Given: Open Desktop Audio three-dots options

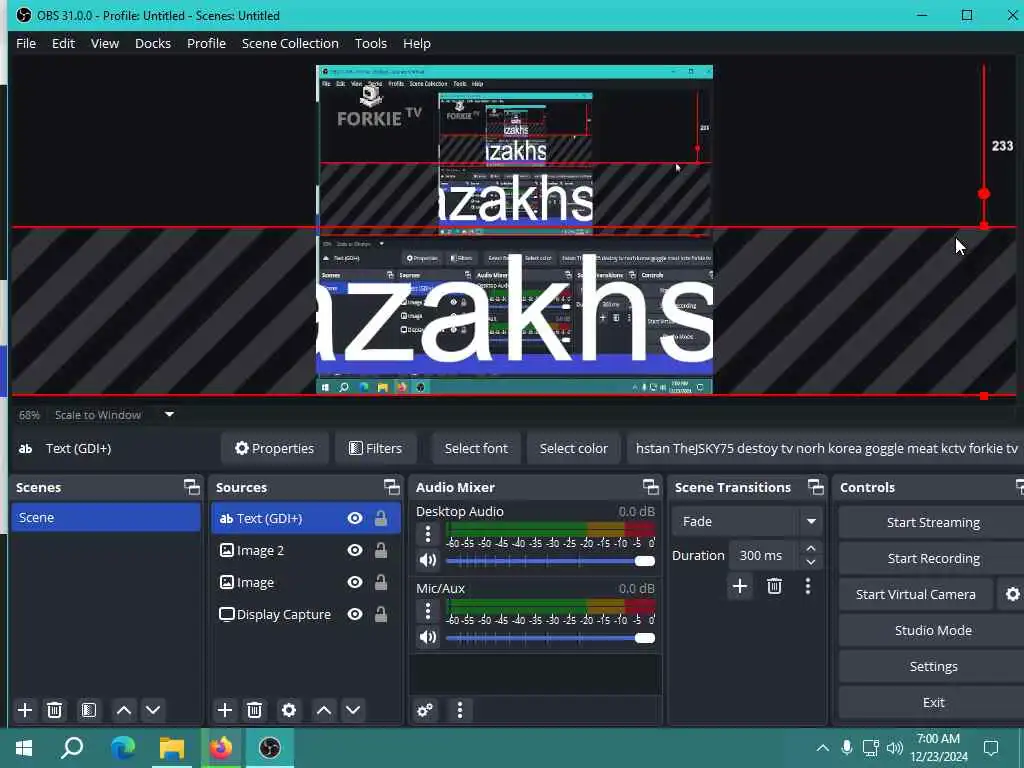Looking at the screenshot, I should click(x=428, y=534).
